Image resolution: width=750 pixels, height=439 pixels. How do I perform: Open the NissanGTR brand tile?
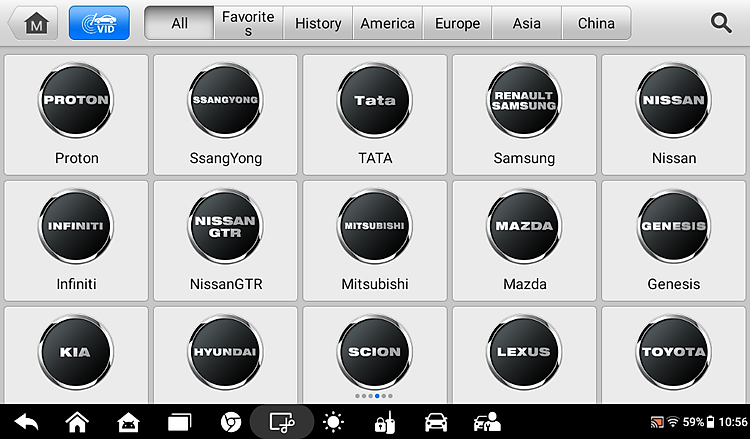[225, 241]
